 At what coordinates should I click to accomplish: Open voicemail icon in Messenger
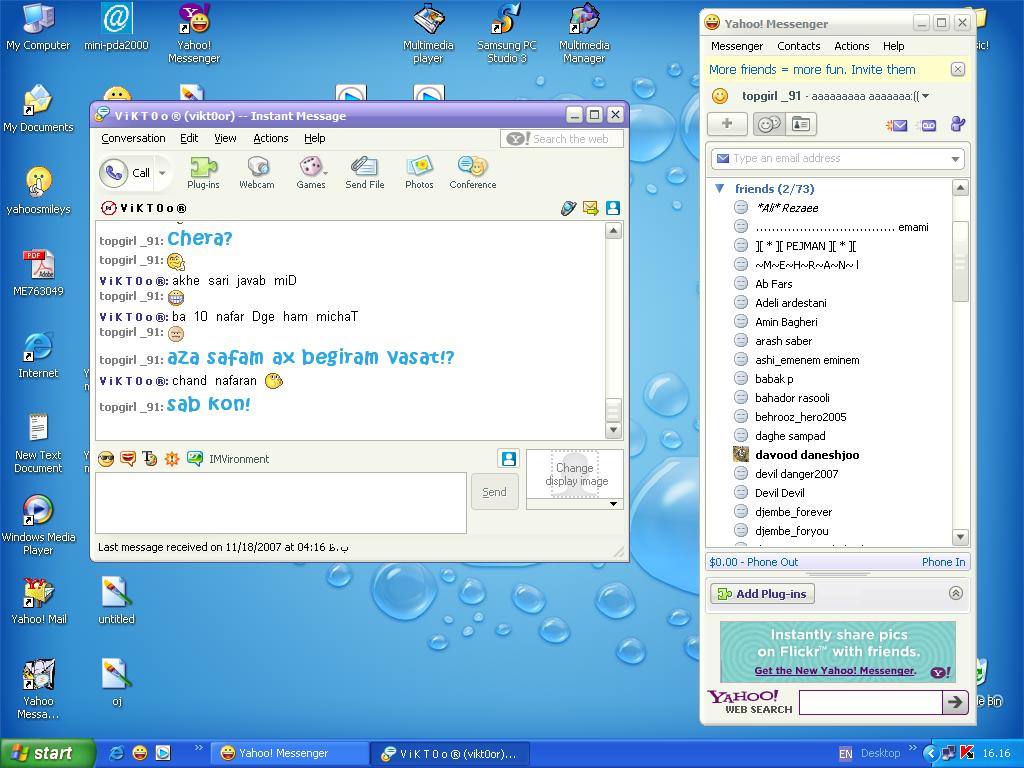click(929, 125)
